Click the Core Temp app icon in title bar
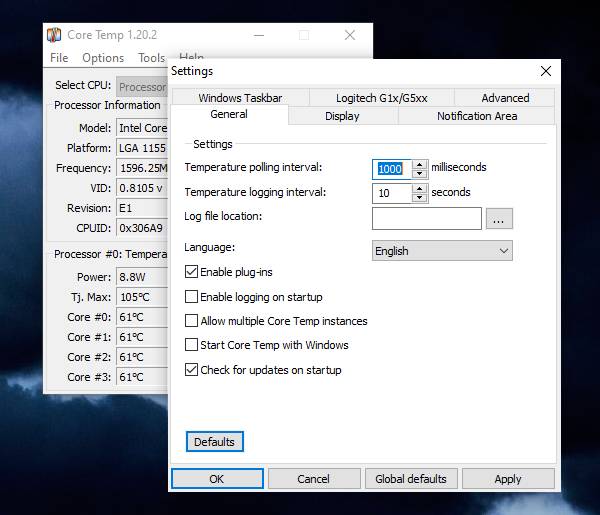Image resolution: width=600 pixels, height=515 pixels. 54,35
